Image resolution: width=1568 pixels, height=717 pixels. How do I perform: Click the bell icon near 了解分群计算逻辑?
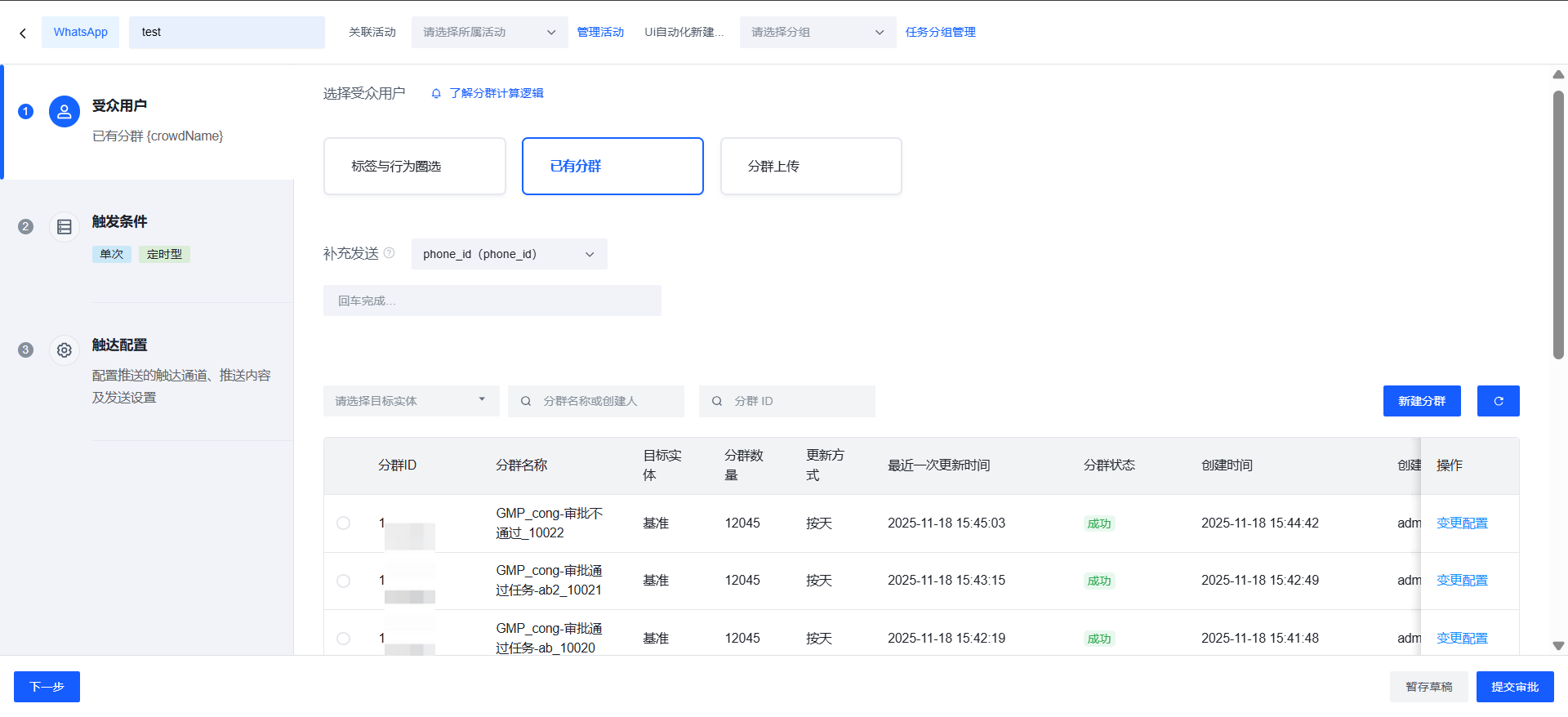pos(436,94)
